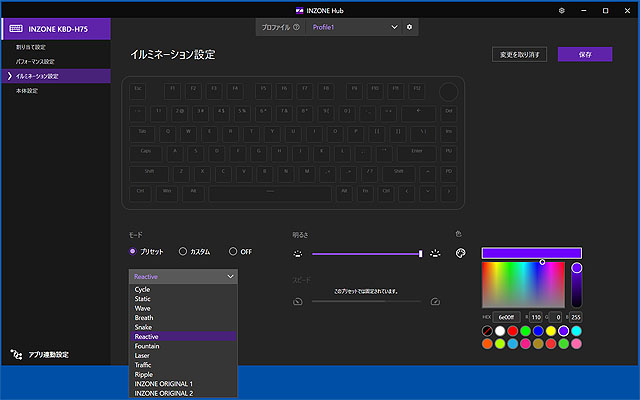Image resolution: width=640 pixels, height=400 pixels.
Task: Choose Snake from the preset list
Action: coord(183,327)
